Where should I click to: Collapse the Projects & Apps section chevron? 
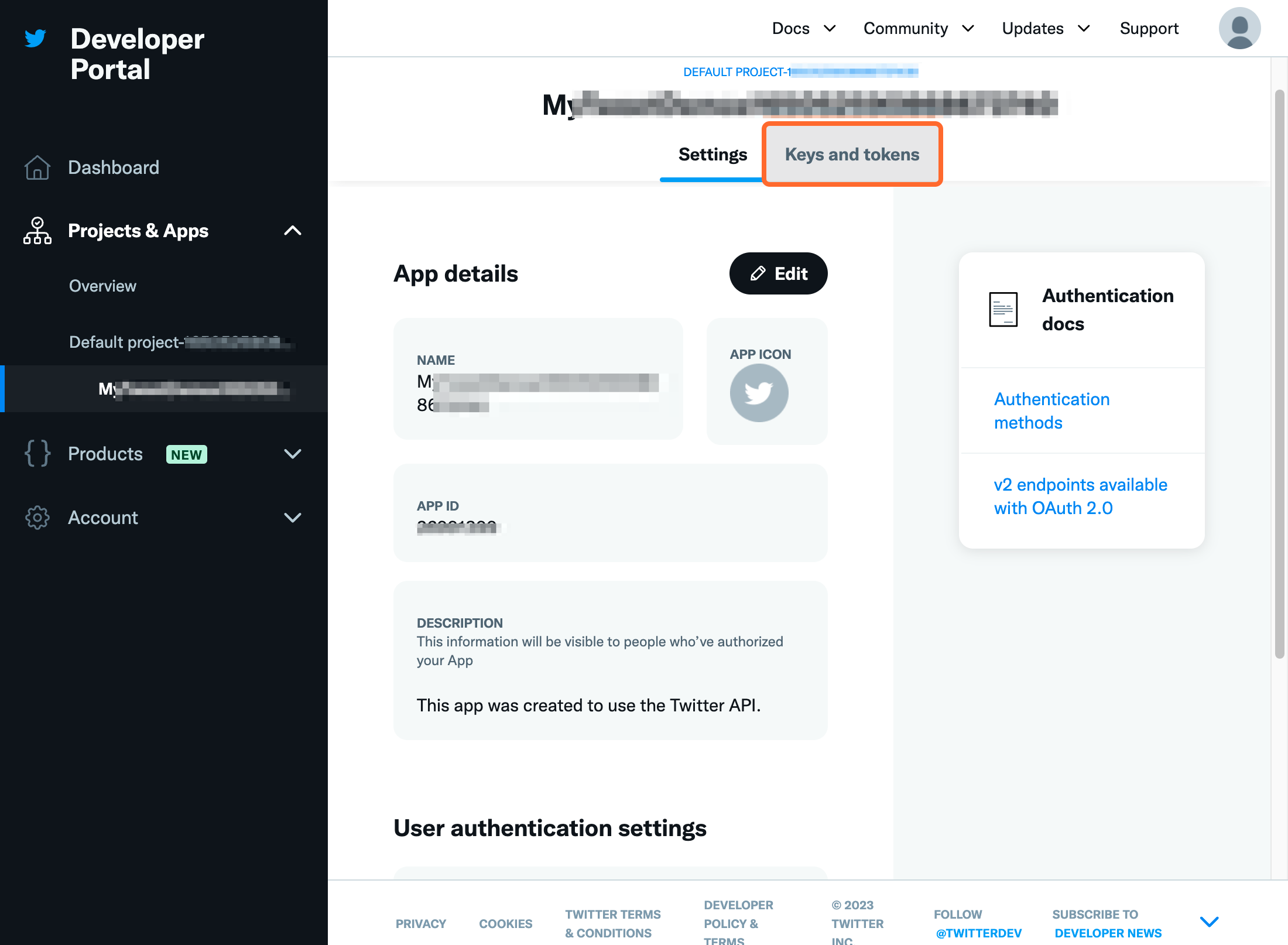[x=293, y=231]
